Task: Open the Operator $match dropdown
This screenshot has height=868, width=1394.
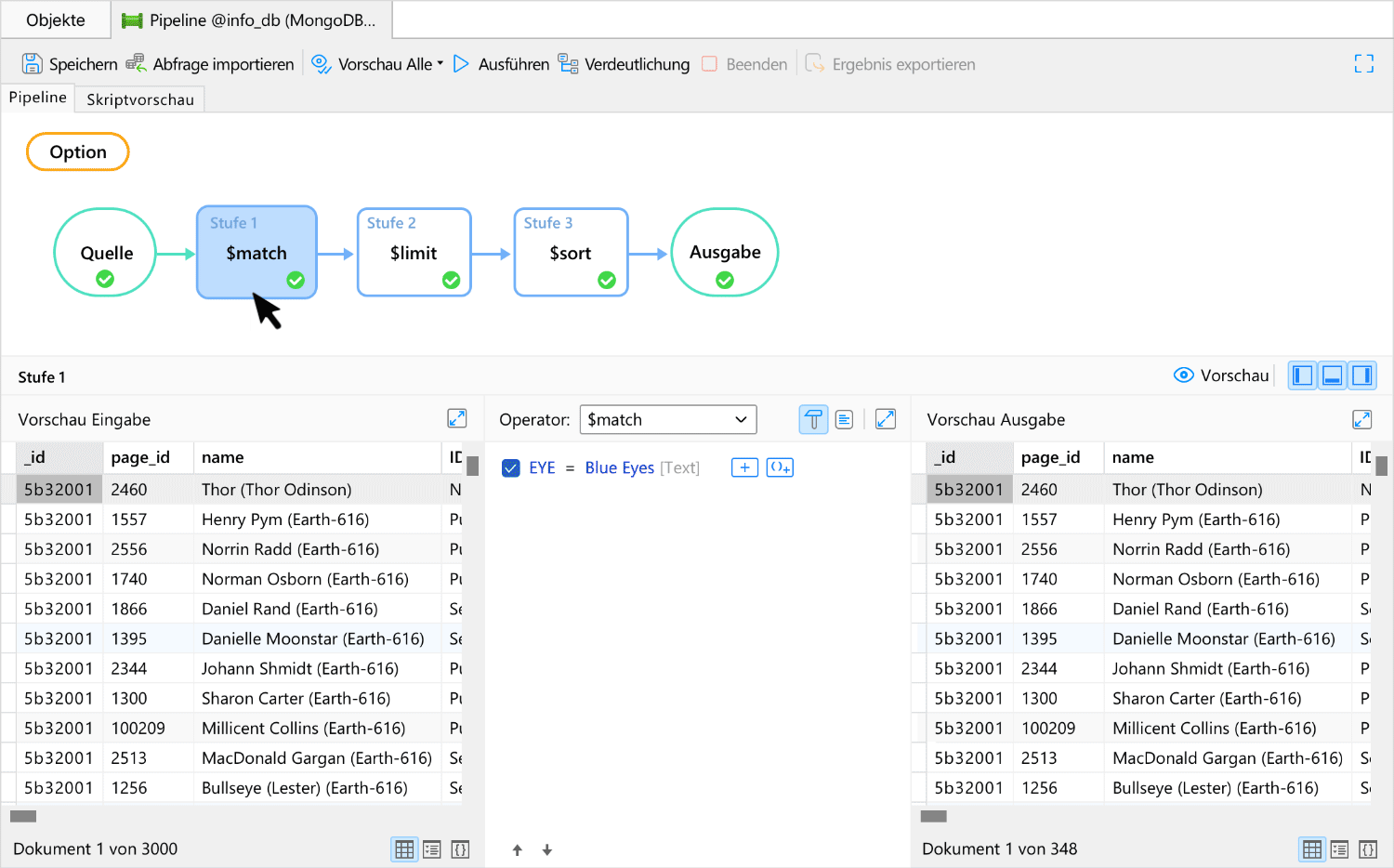Action: pyautogui.click(x=667, y=420)
